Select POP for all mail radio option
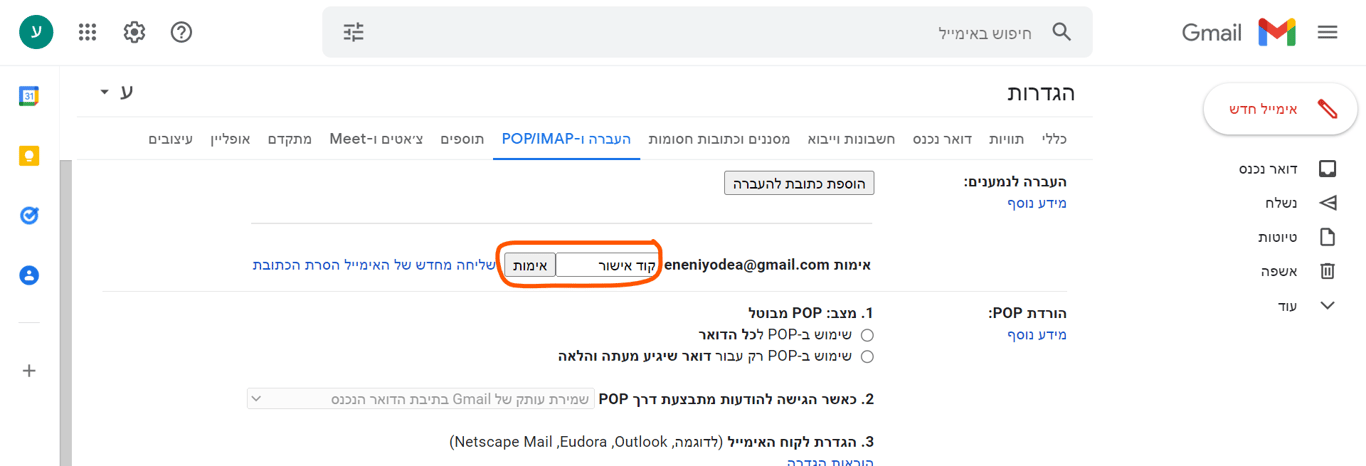1366x466 pixels. point(867,335)
